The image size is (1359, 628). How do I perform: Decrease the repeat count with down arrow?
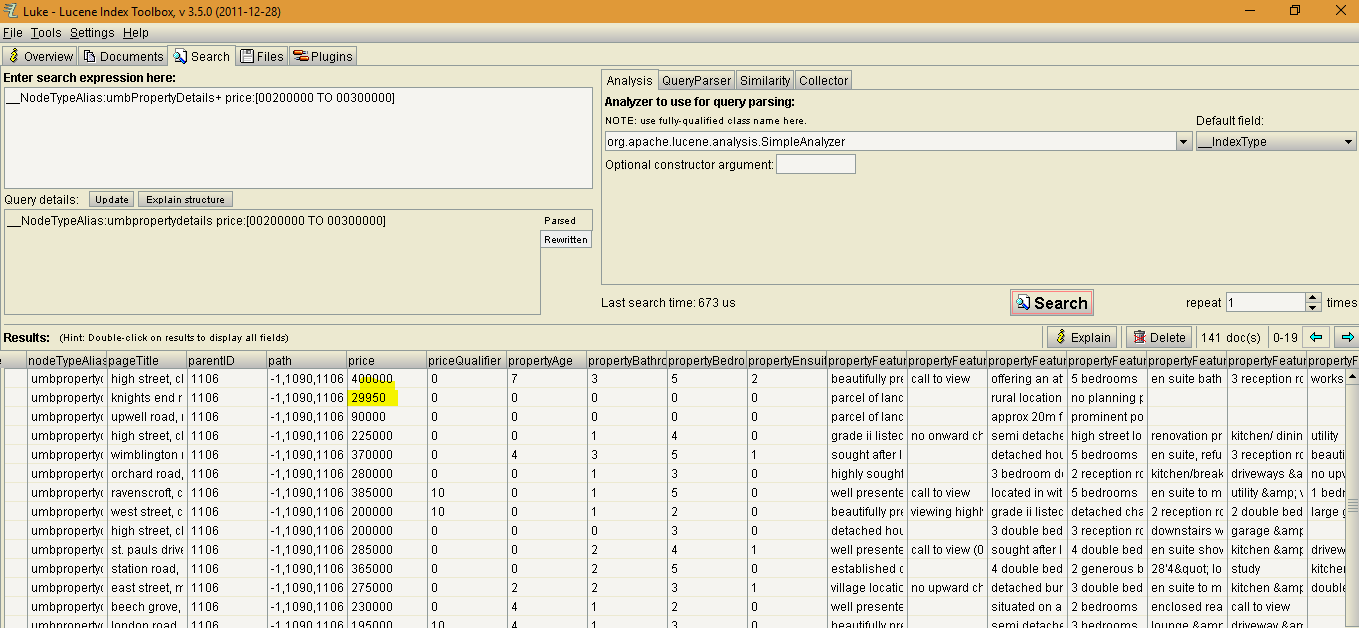pyautogui.click(x=1313, y=307)
